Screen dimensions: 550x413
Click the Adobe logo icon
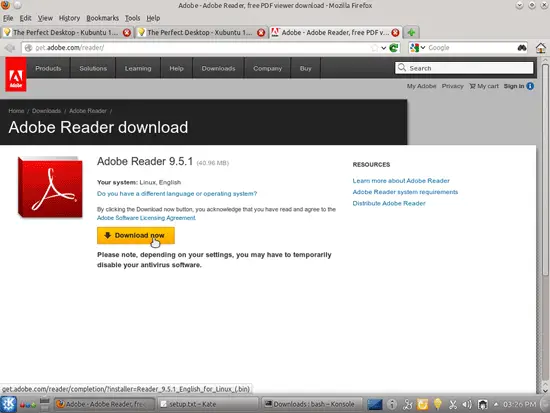[x=16, y=74]
